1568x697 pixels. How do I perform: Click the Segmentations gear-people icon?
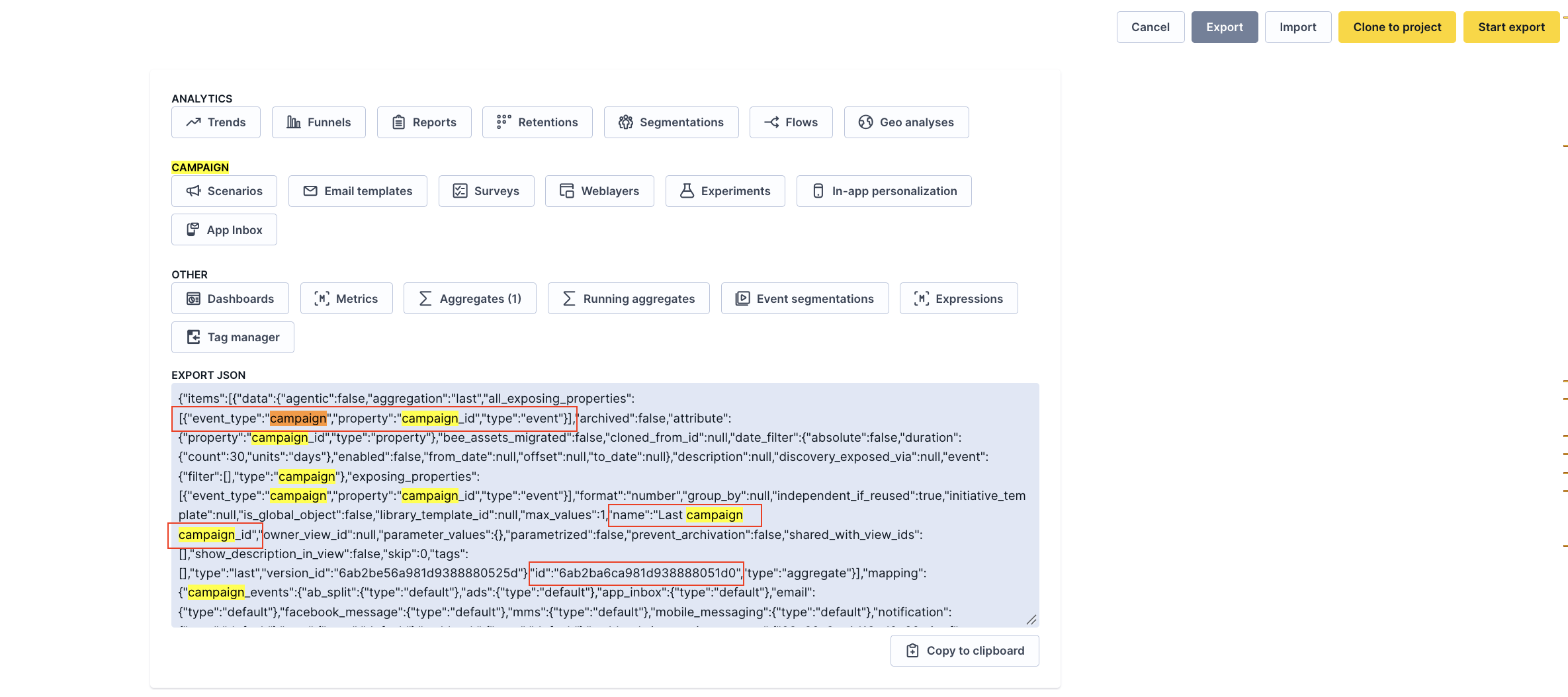click(625, 122)
